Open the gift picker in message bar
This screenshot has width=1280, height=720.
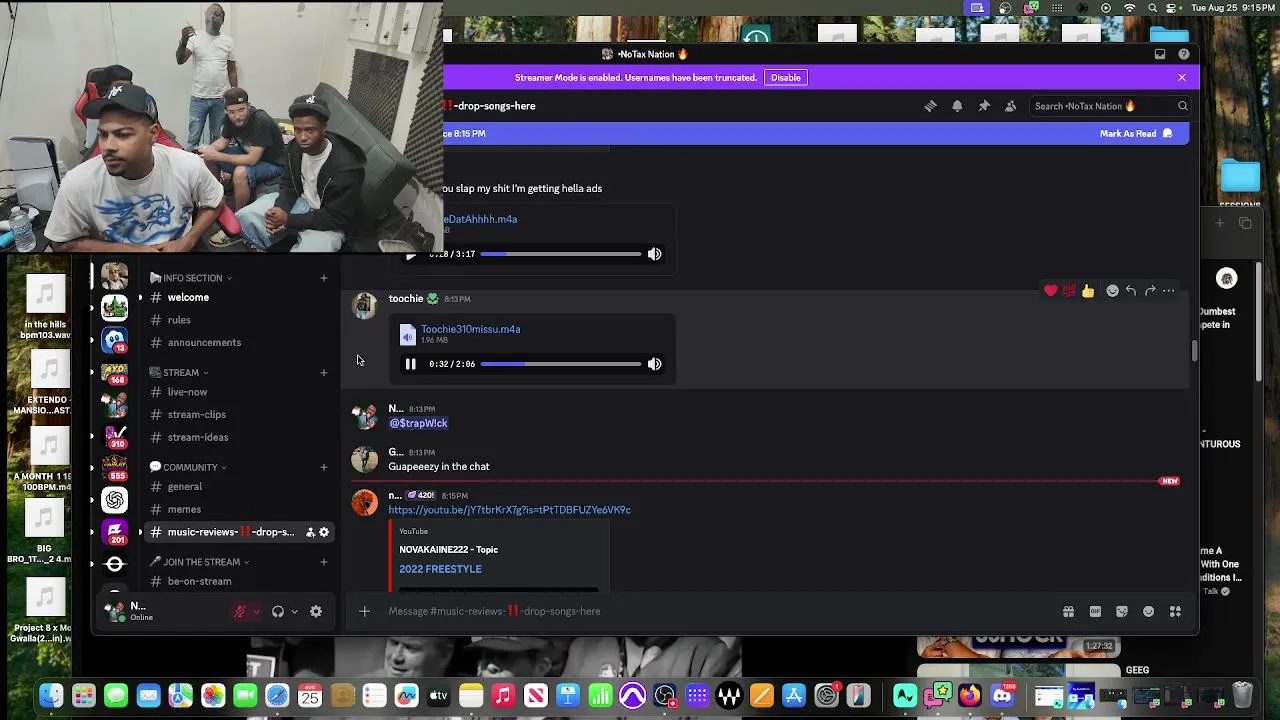(1068, 611)
